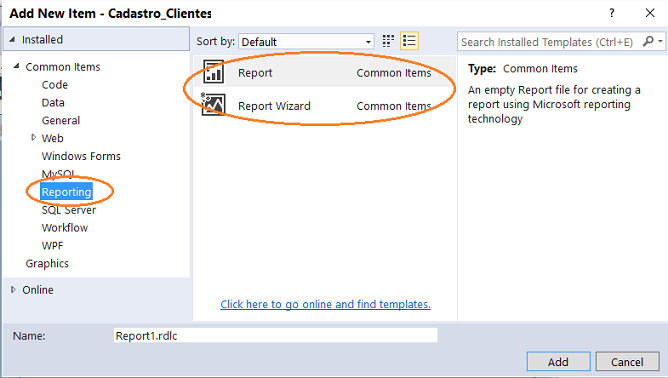Select the Report Wizard template icon
Screen dimensions: 668x378
pyautogui.click(x=213, y=104)
